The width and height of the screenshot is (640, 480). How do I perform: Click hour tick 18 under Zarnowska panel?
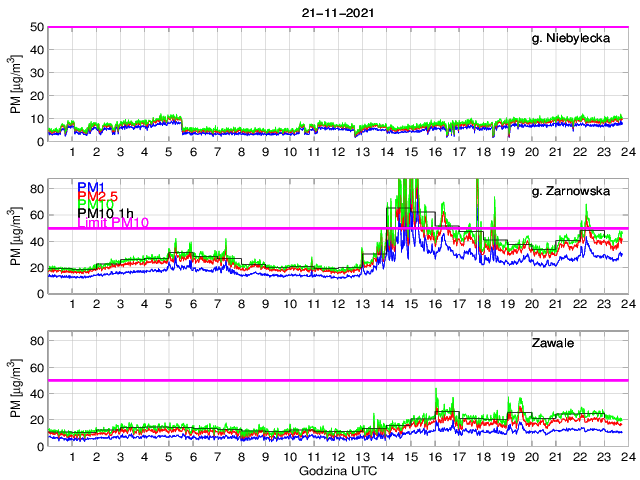pos(483,304)
